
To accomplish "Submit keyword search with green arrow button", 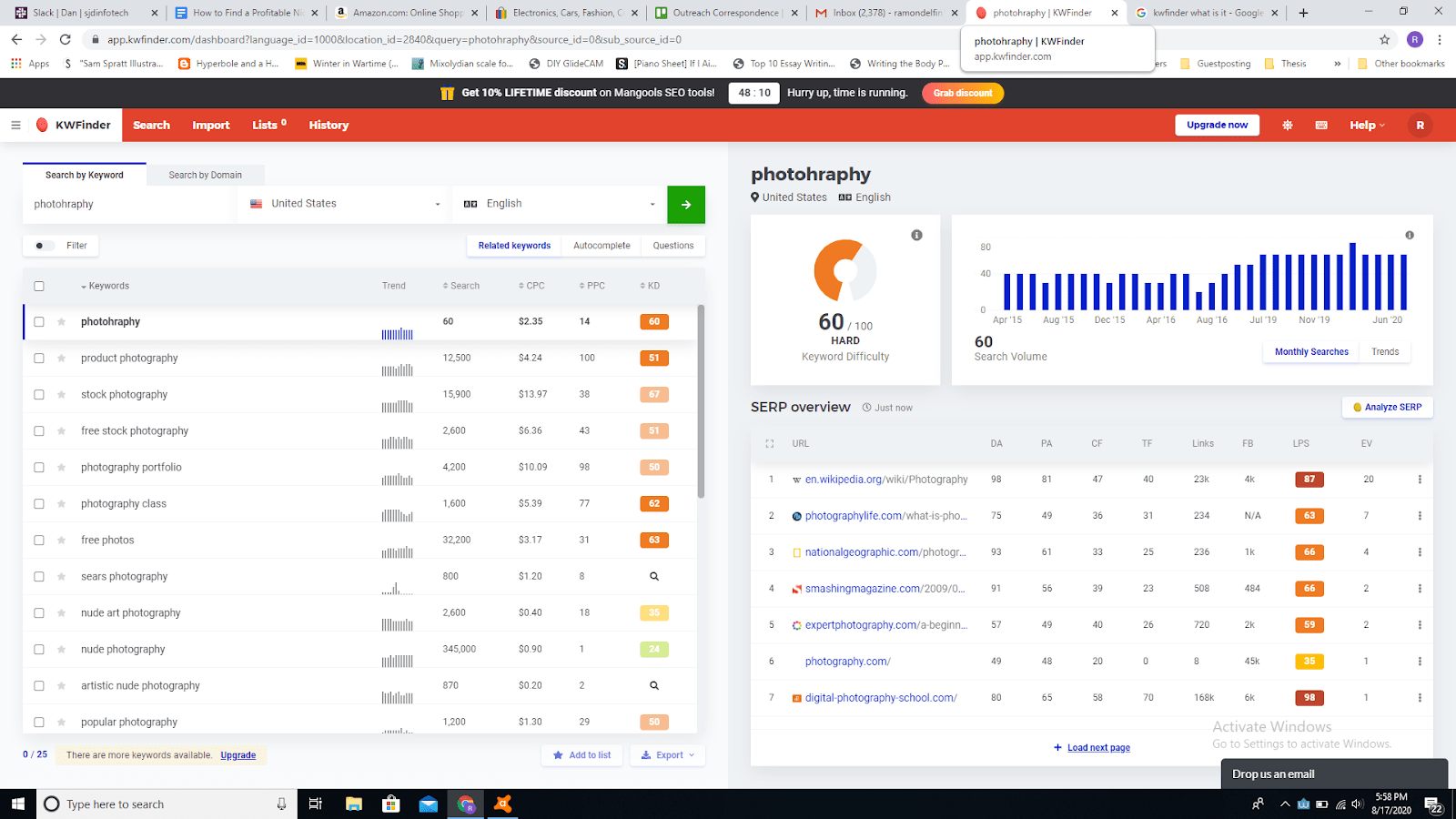I will [x=686, y=204].
